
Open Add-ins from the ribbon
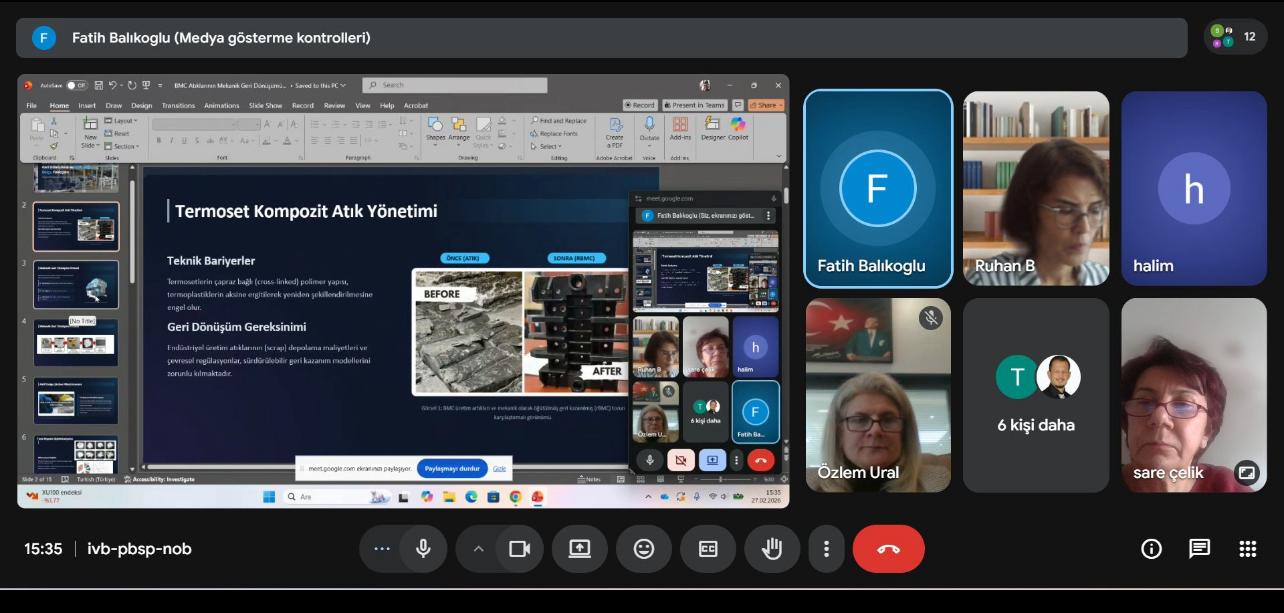680,130
